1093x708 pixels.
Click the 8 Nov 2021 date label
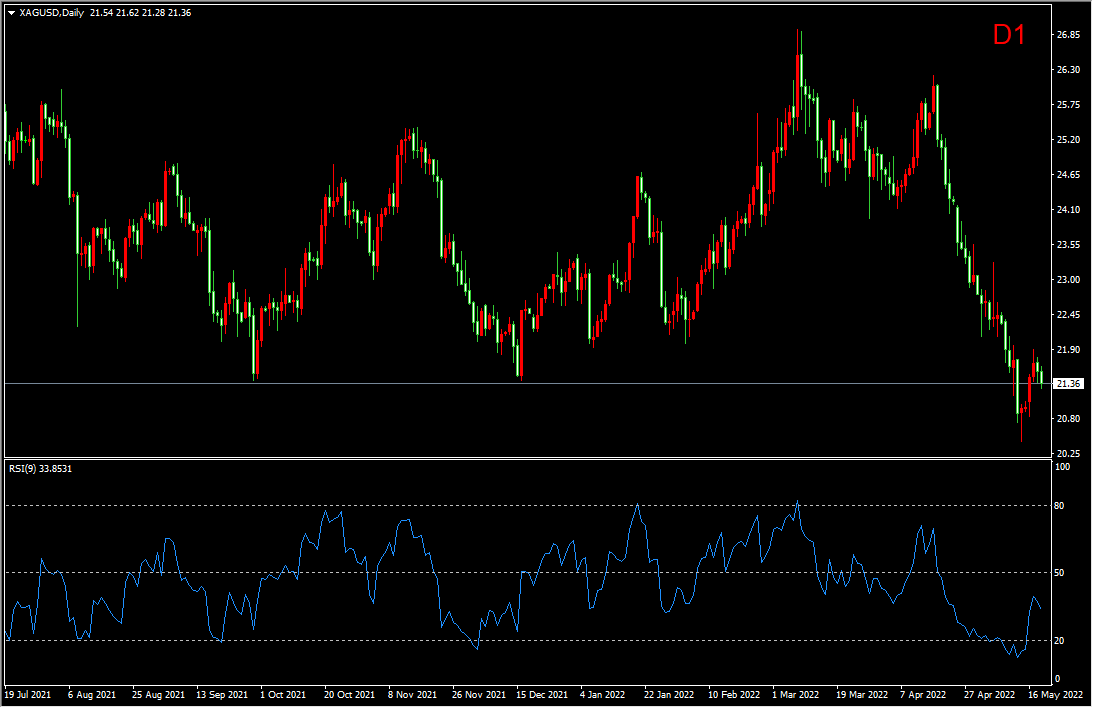tap(413, 695)
